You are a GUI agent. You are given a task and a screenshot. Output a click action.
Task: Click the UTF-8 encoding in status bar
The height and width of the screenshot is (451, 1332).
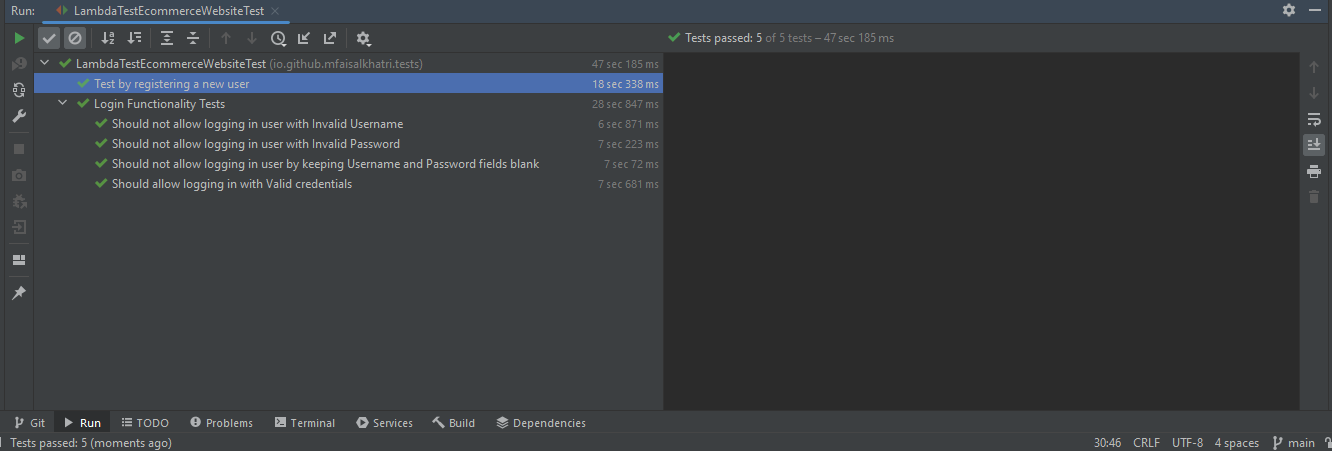[x=1187, y=443]
